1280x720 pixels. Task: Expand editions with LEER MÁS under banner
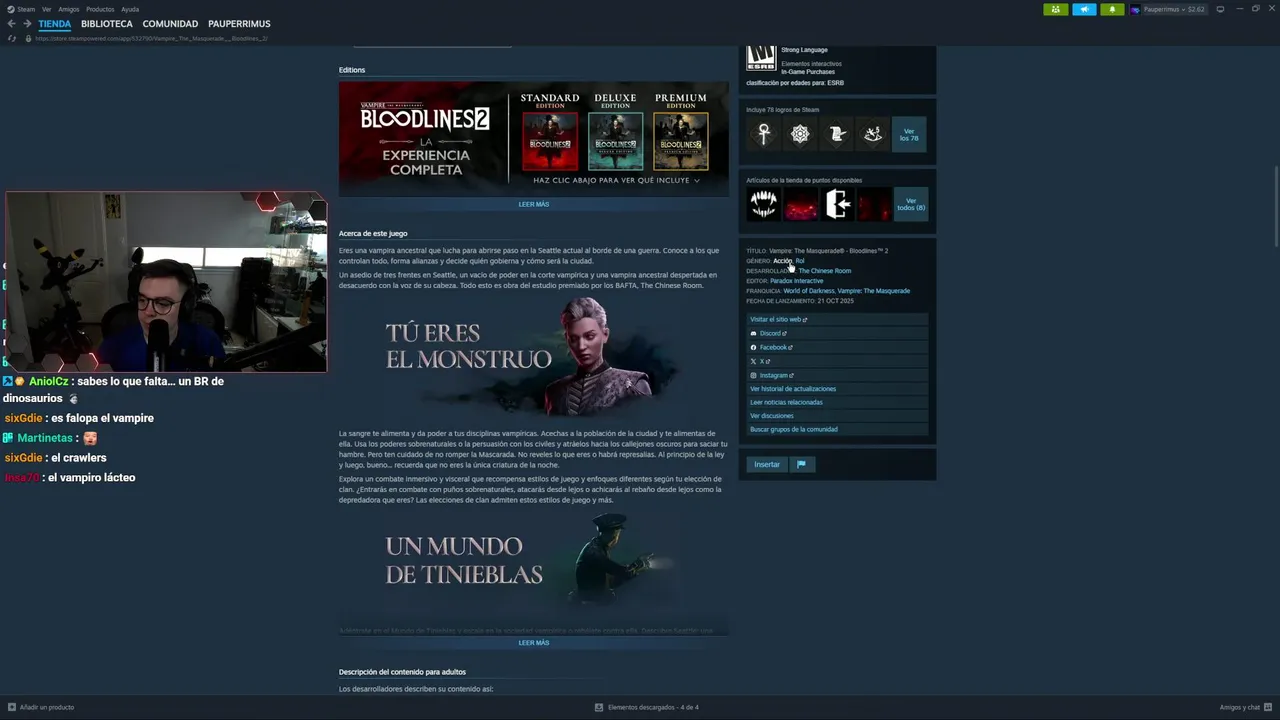coord(534,204)
